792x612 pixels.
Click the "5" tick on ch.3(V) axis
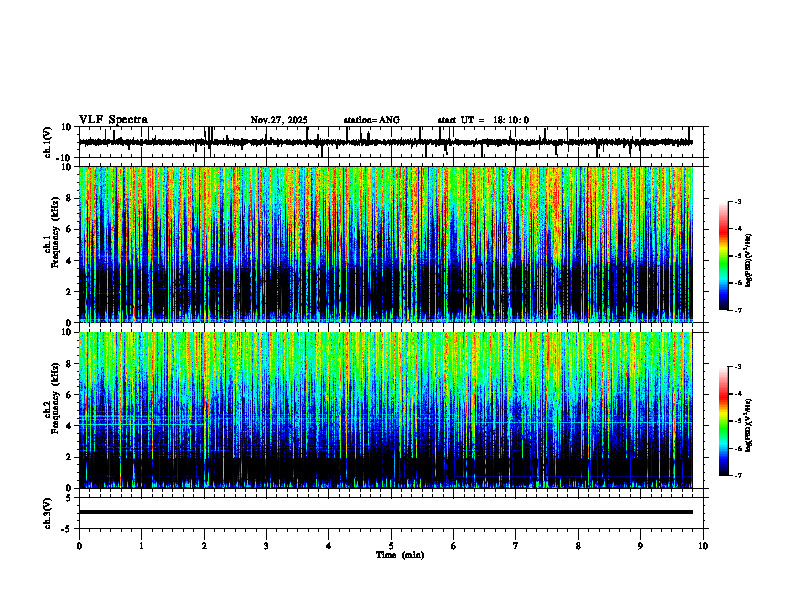[x=70, y=498]
